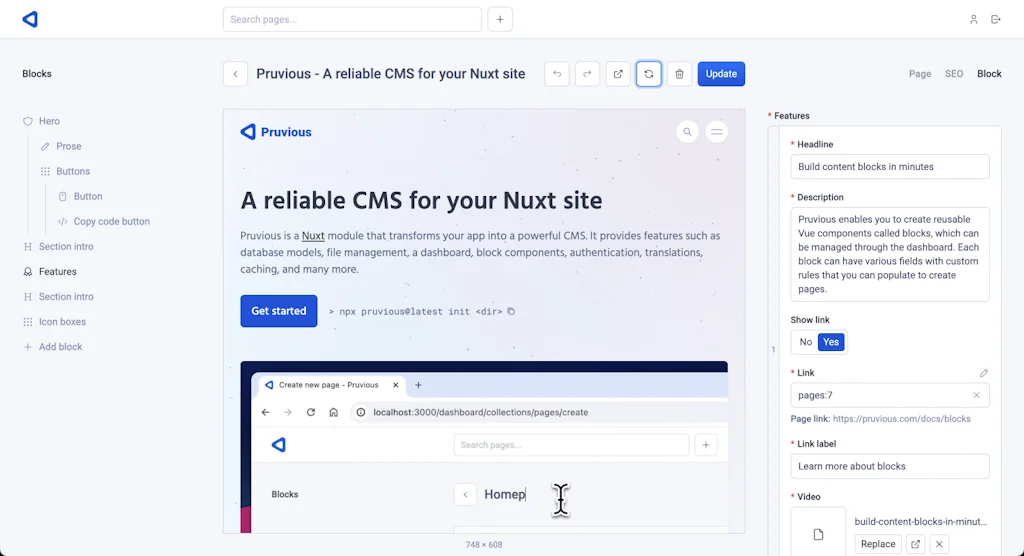Image resolution: width=1024 pixels, height=556 pixels.
Task: Open video file in new tab
Action: pyautogui.click(x=916, y=544)
